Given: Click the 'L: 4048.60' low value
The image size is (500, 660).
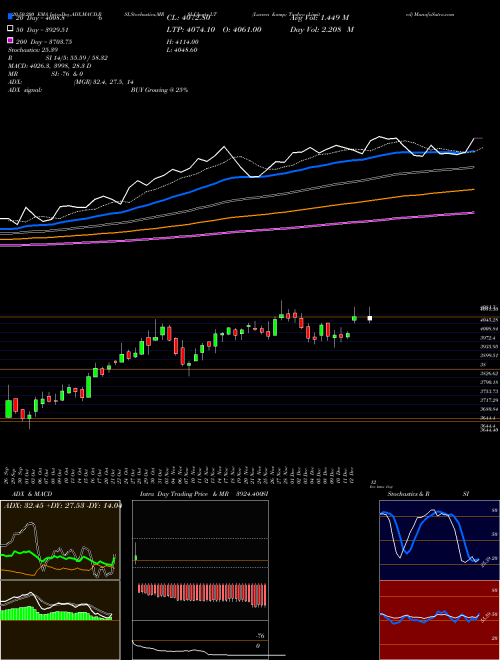Looking at the screenshot, I should tap(182, 50).
